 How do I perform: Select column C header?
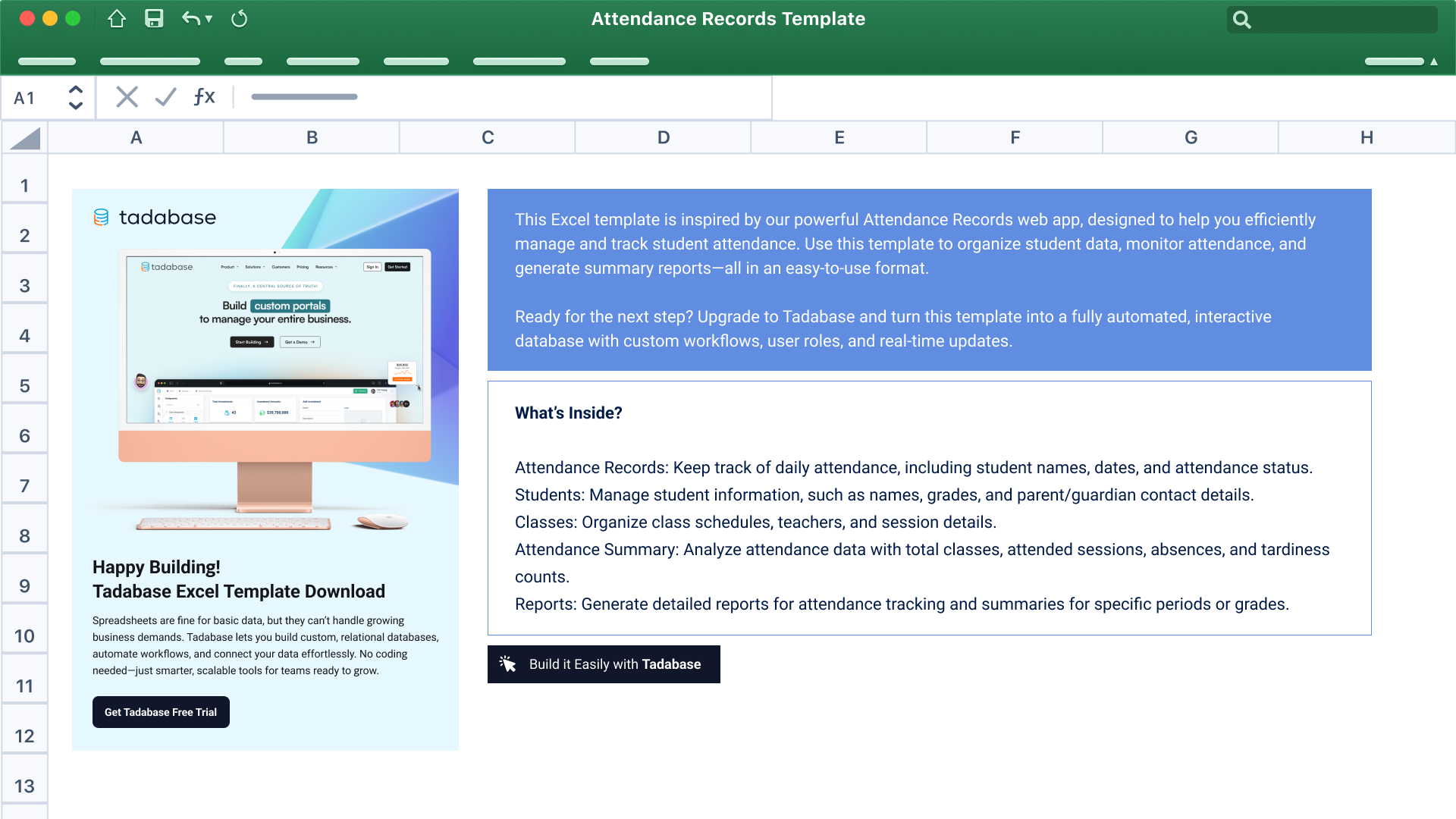[x=488, y=138]
